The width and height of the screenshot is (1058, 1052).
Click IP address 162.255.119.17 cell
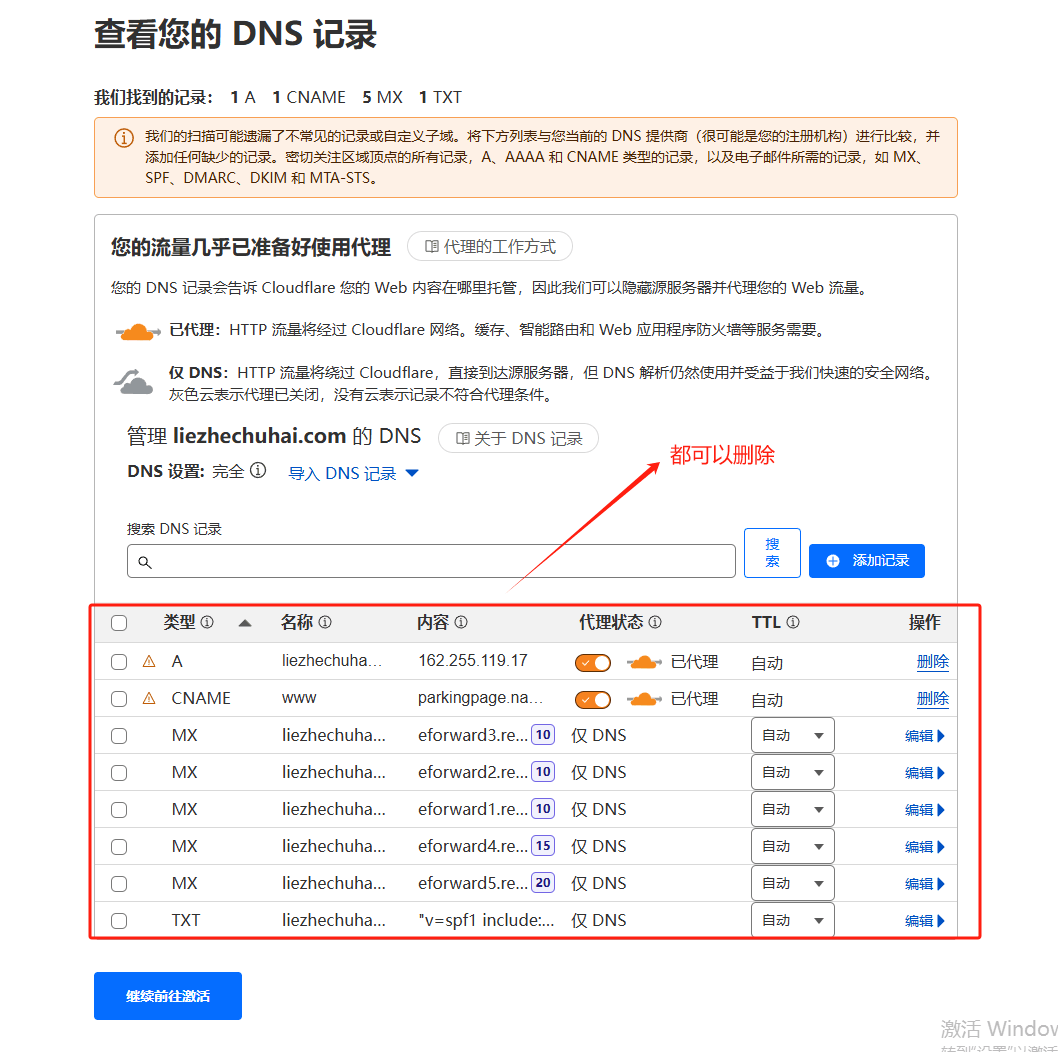(x=473, y=661)
